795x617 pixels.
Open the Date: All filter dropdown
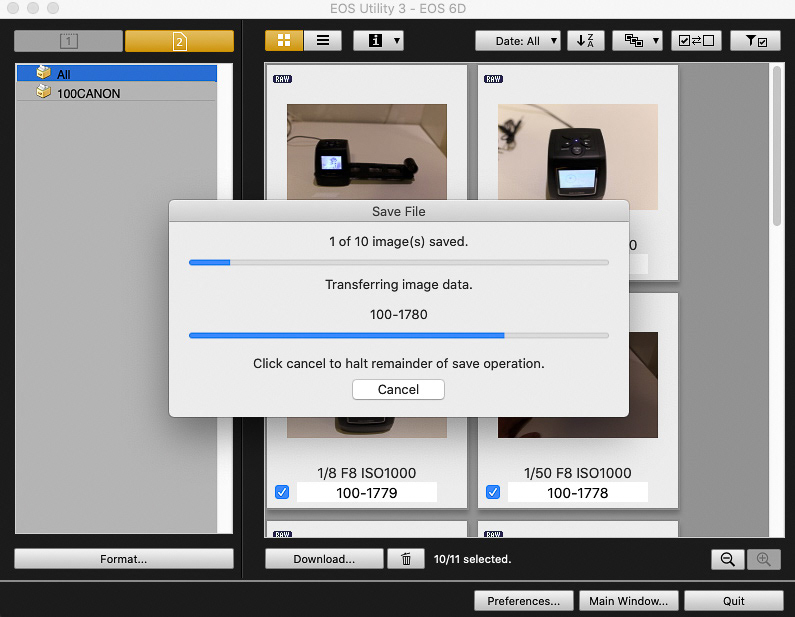[x=518, y=41]
